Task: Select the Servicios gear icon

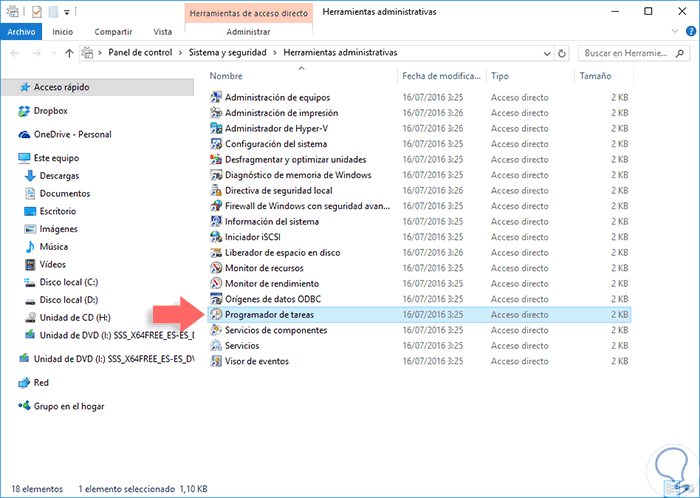Action: 216,346
